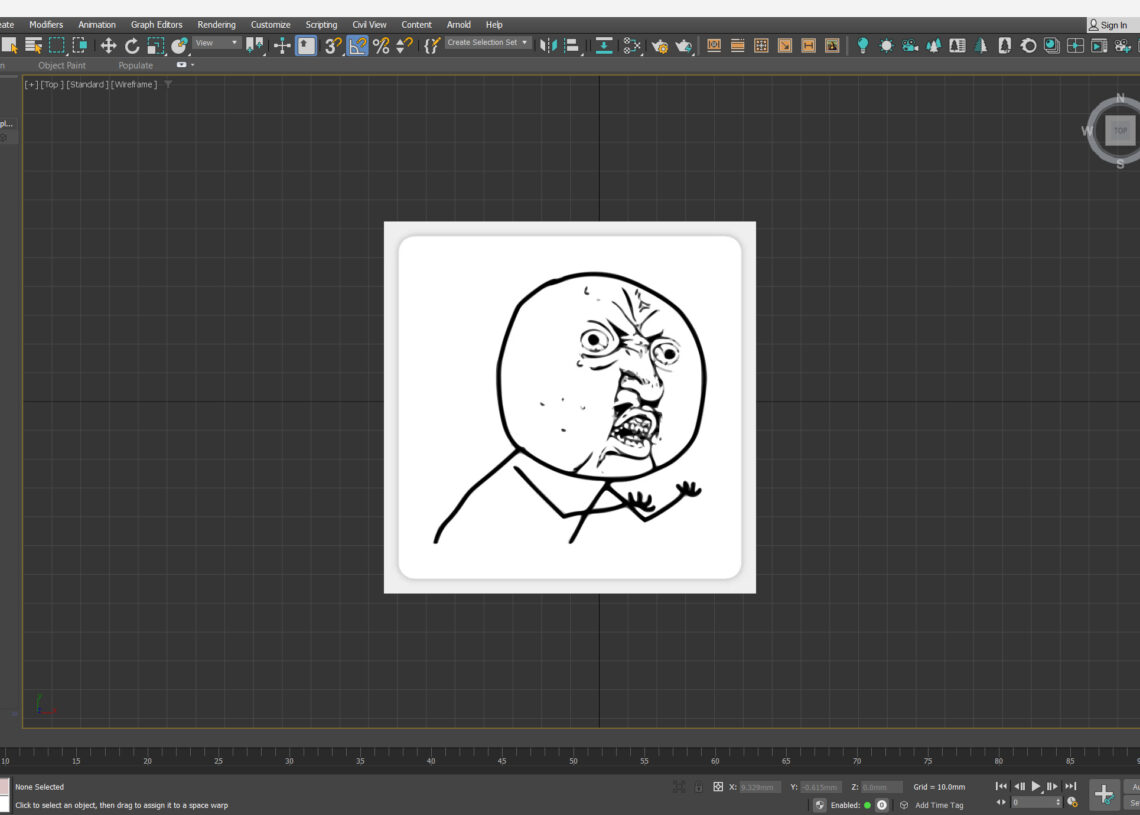Toggle the 3D Snaps Toggle
1140x815 pixels.
click(x=332, y=45)
